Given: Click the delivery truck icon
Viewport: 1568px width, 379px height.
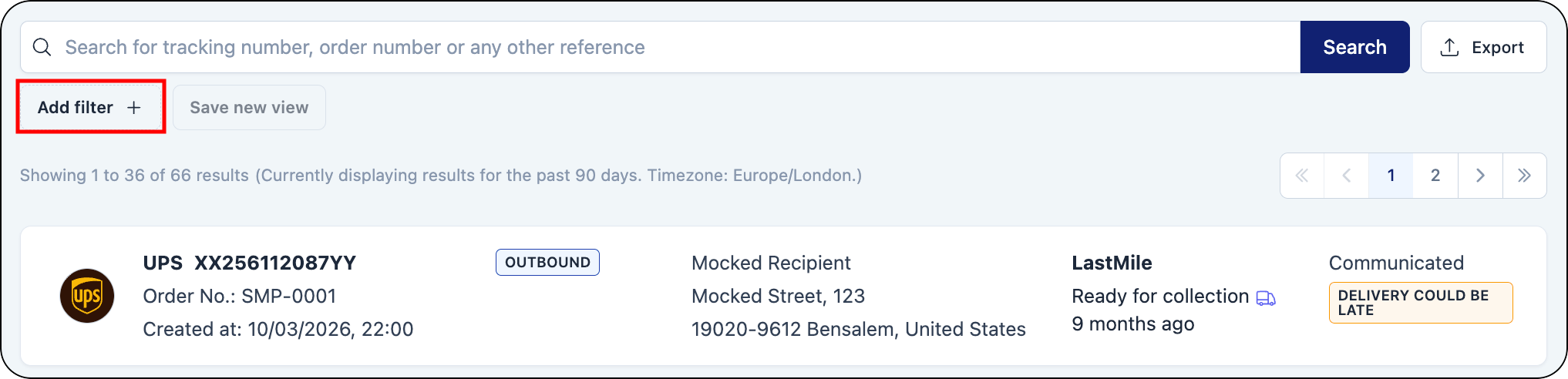Looking at the screenshot, I should pyautogui.click(x=1266, y=298).
